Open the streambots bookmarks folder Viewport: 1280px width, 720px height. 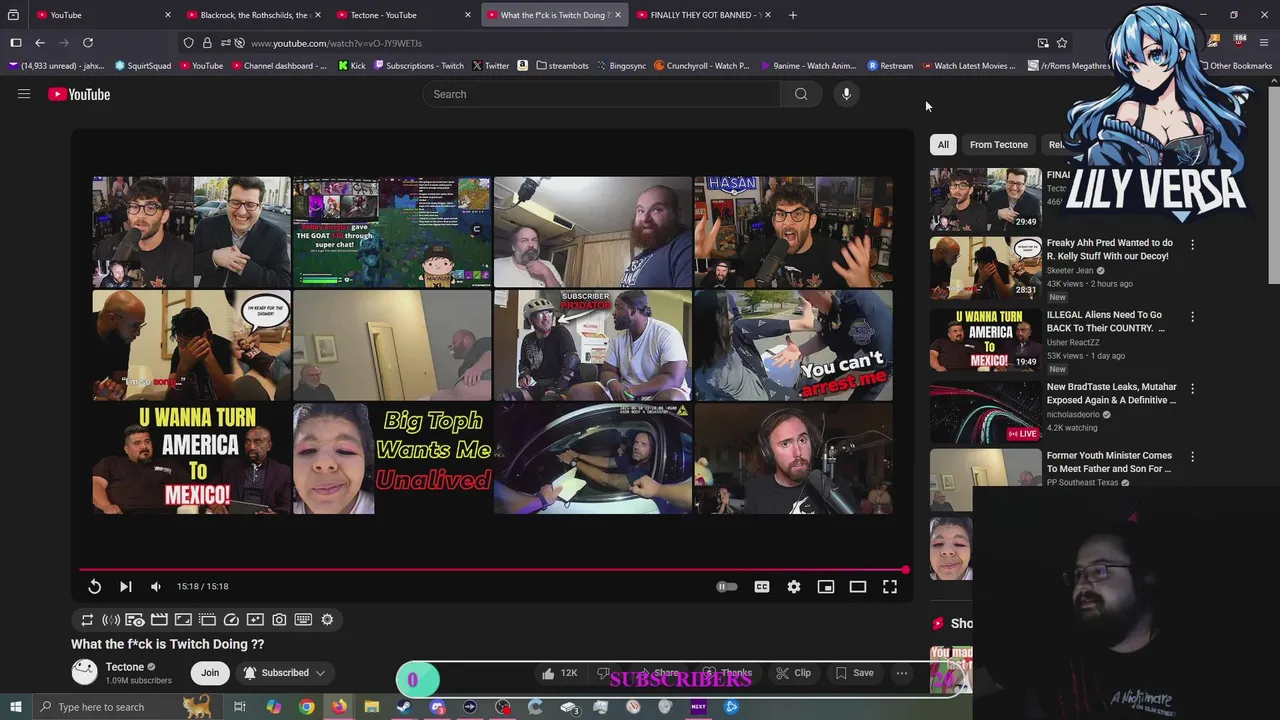563,66
